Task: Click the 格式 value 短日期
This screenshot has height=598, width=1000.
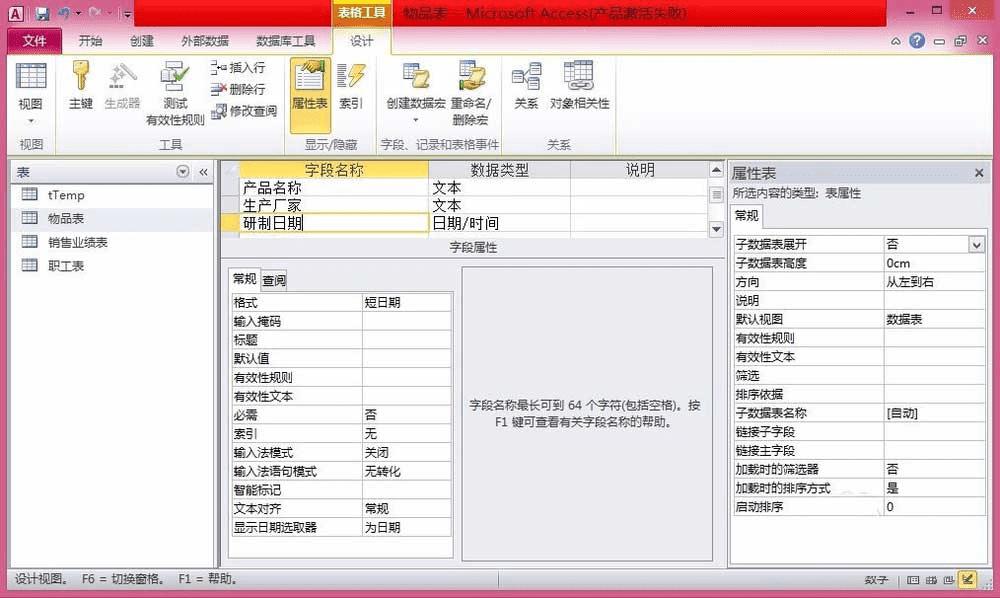Action: (x=407, y=302)
